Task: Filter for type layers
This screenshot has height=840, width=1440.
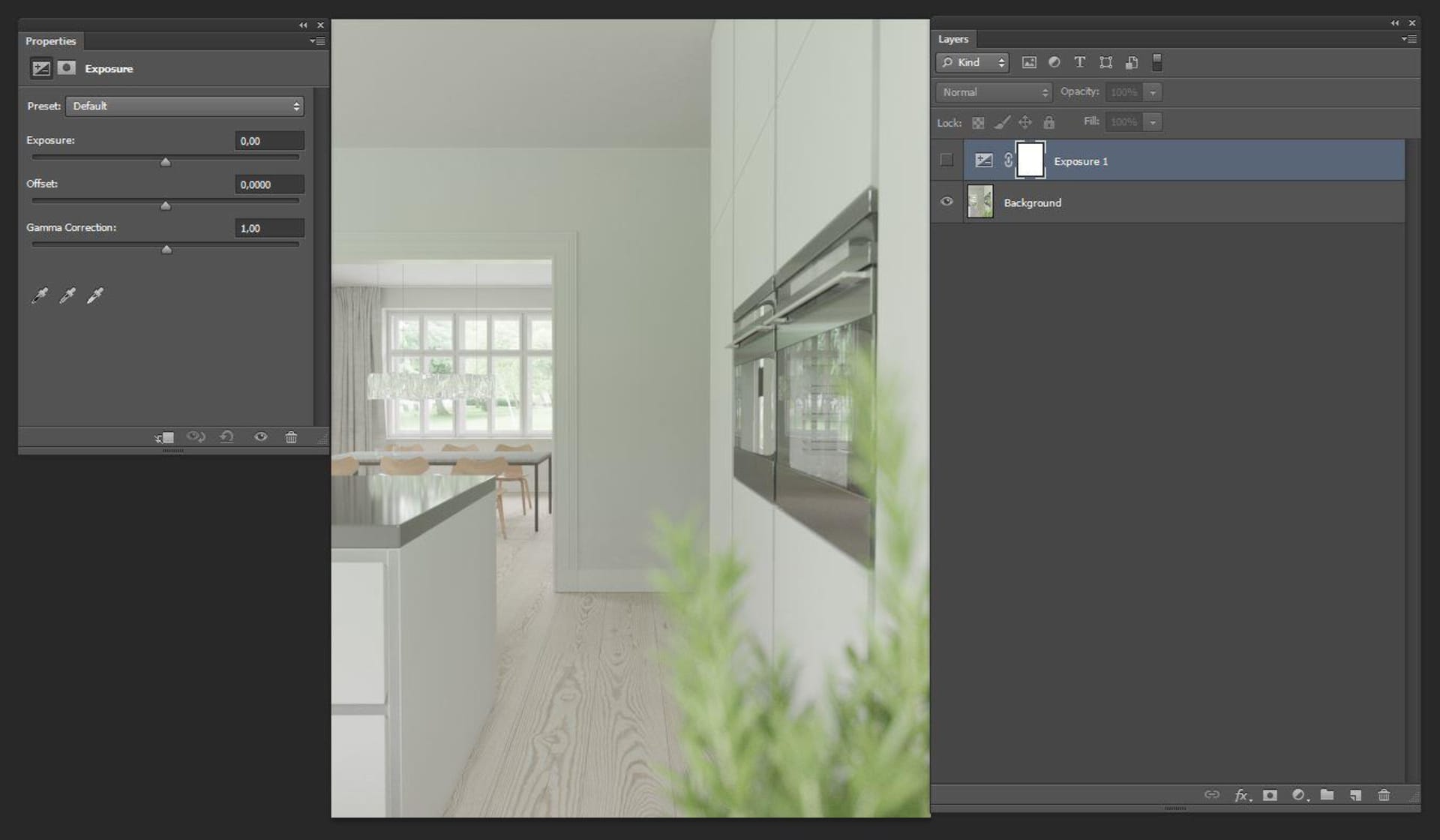Action: coord(1079,62)
